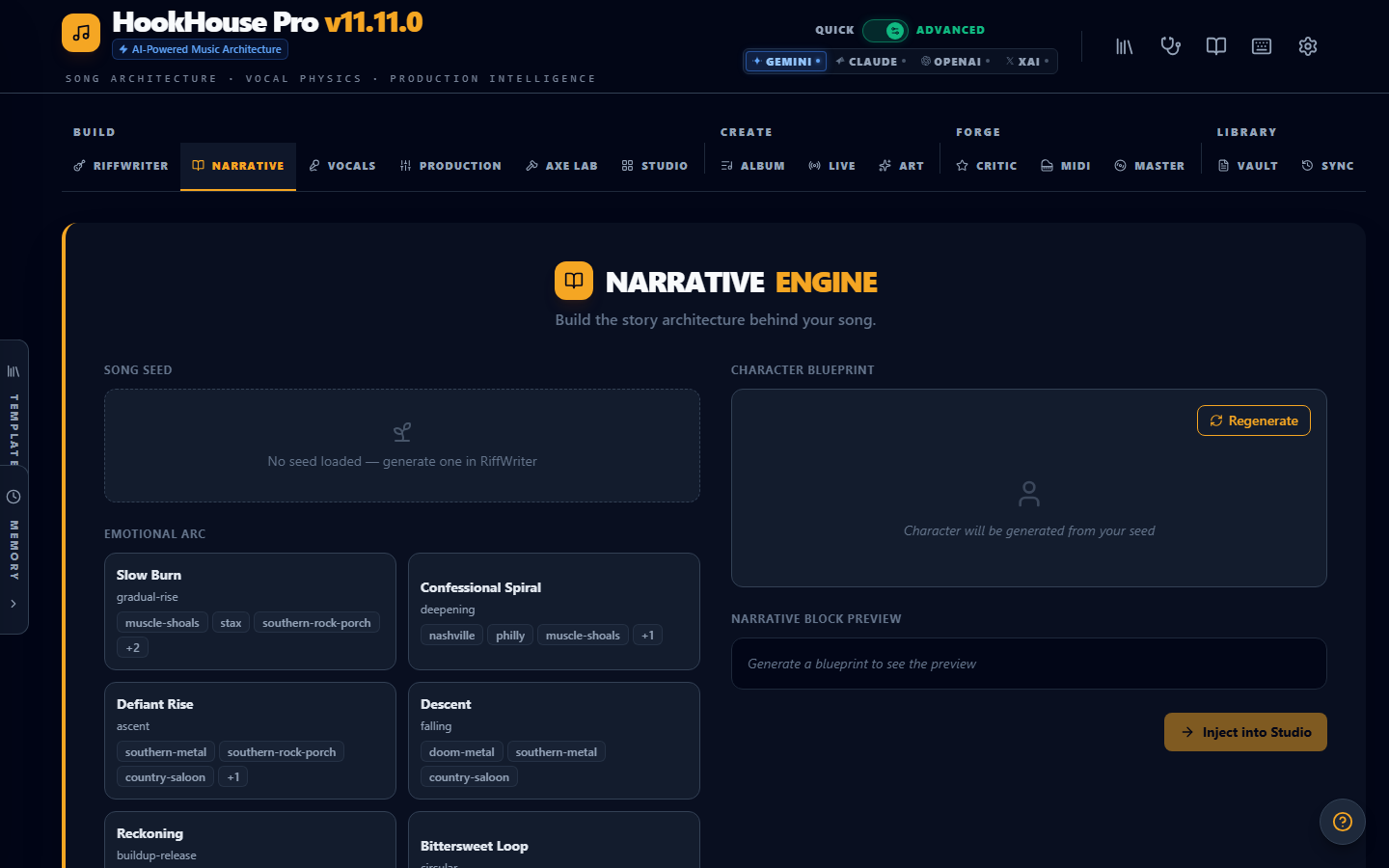This screenshot has height=868, width=1389.
Task: Open the stethoscope diagnostics tool
Action: [1170, 45]
